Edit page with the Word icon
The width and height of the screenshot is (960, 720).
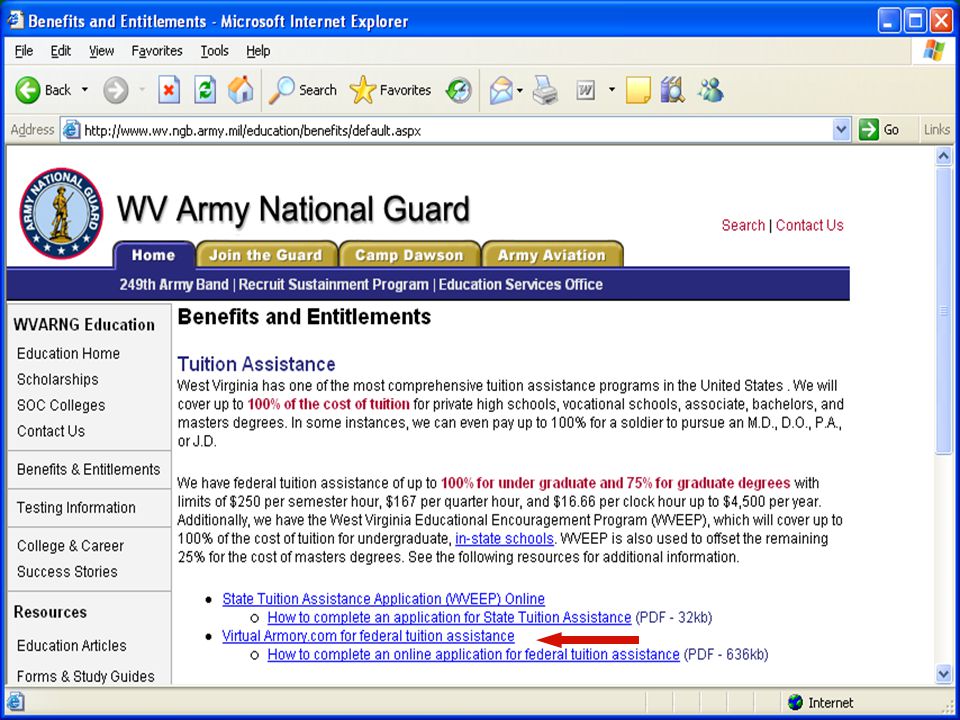click(585, 91)
